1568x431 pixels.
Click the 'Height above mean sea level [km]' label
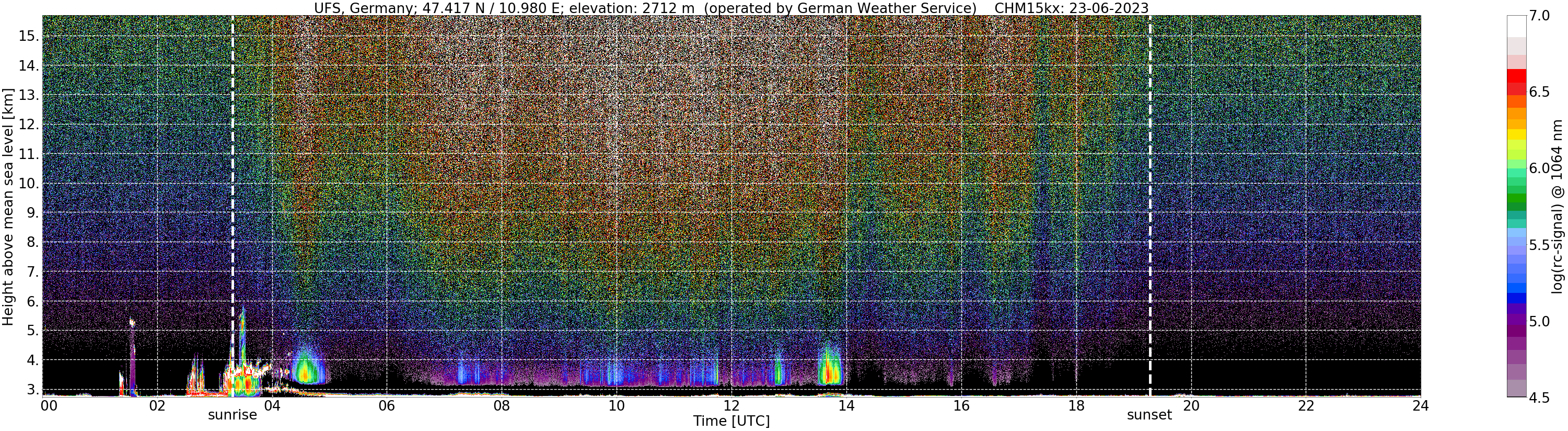(x=8, y=206)
